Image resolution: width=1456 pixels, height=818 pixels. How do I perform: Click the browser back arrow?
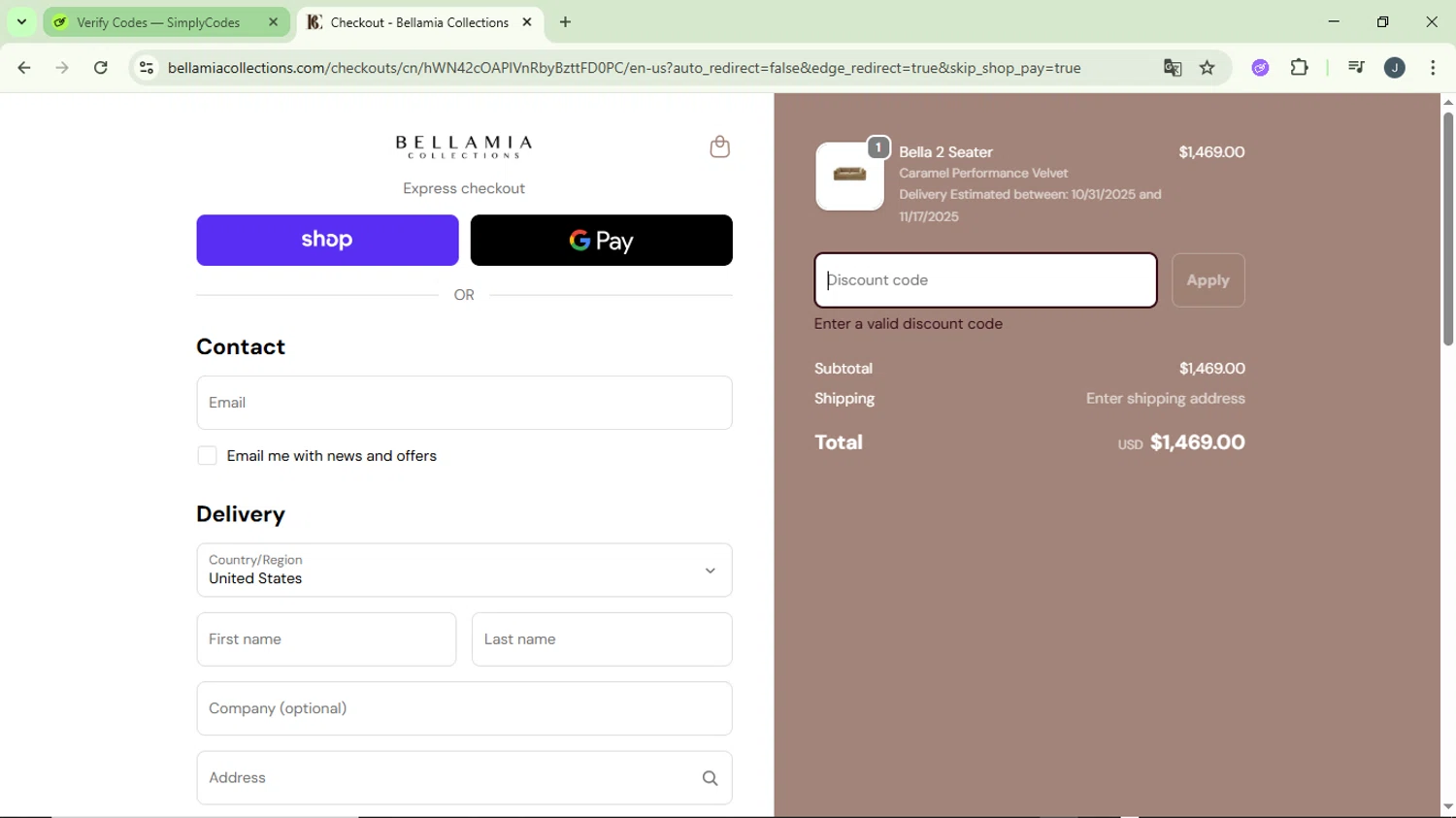[24, 68]
